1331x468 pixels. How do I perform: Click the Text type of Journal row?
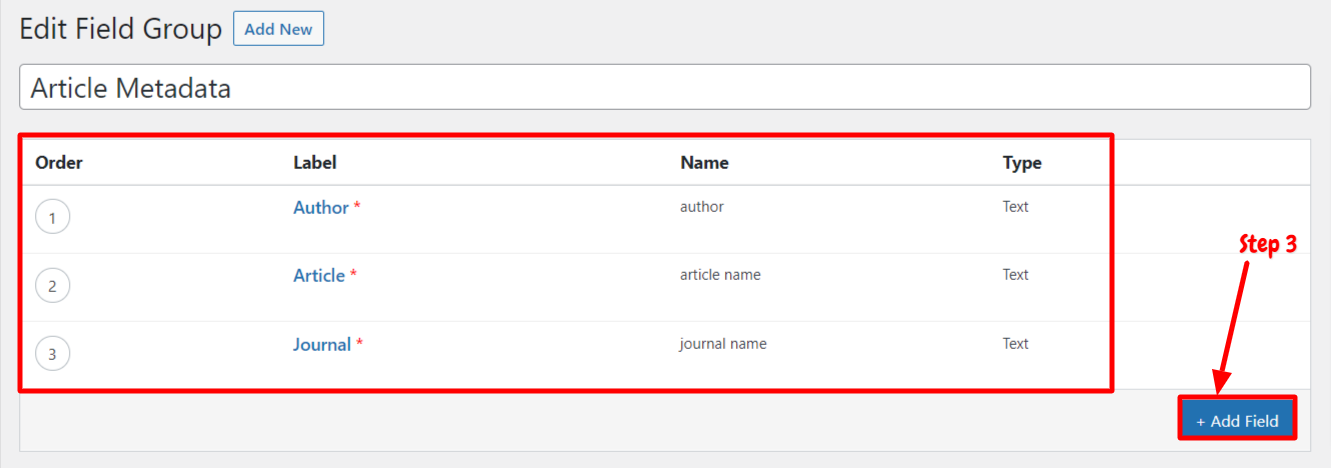point(1016,344)
